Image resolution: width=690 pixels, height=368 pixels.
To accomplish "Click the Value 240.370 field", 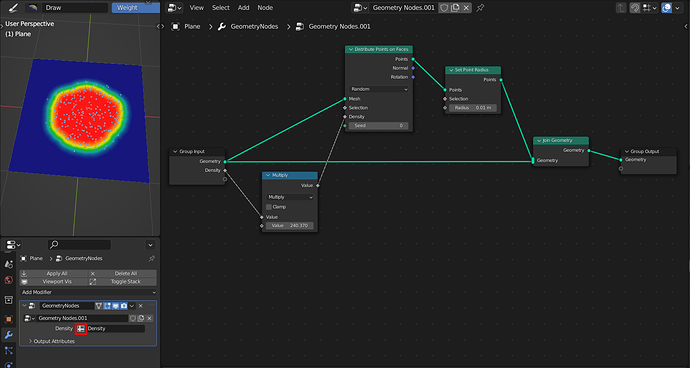I will pos(290,225).
